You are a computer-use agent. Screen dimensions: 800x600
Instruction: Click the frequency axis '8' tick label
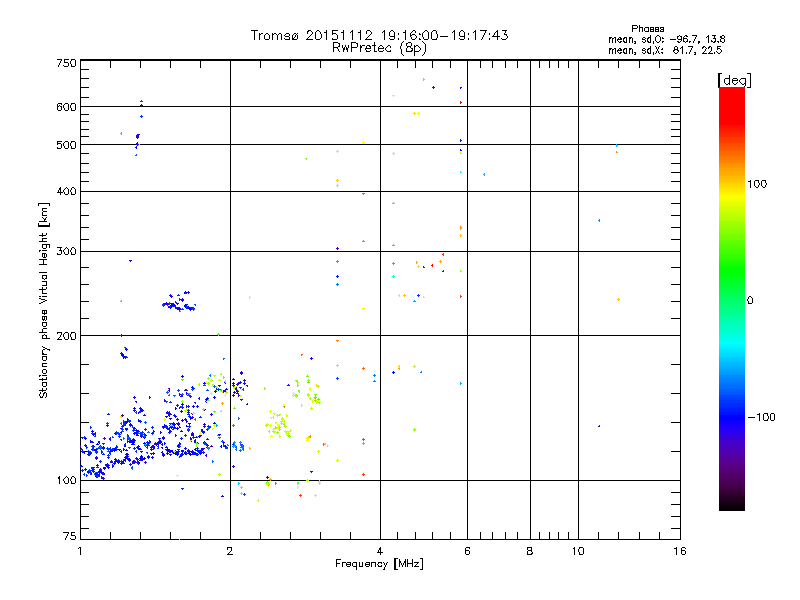pos(530,551)
